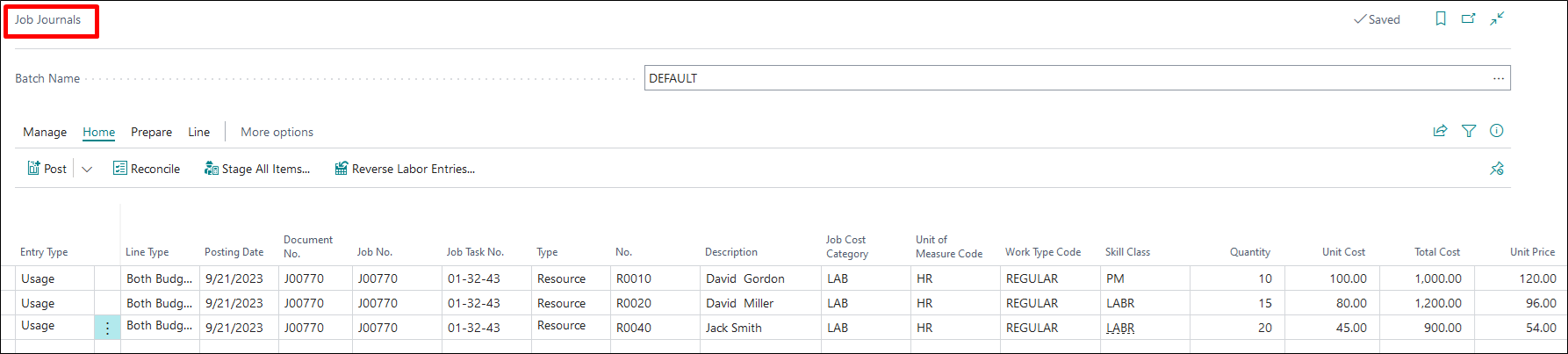
Task: Switch to the Manage tab
Action: (45, 132)
